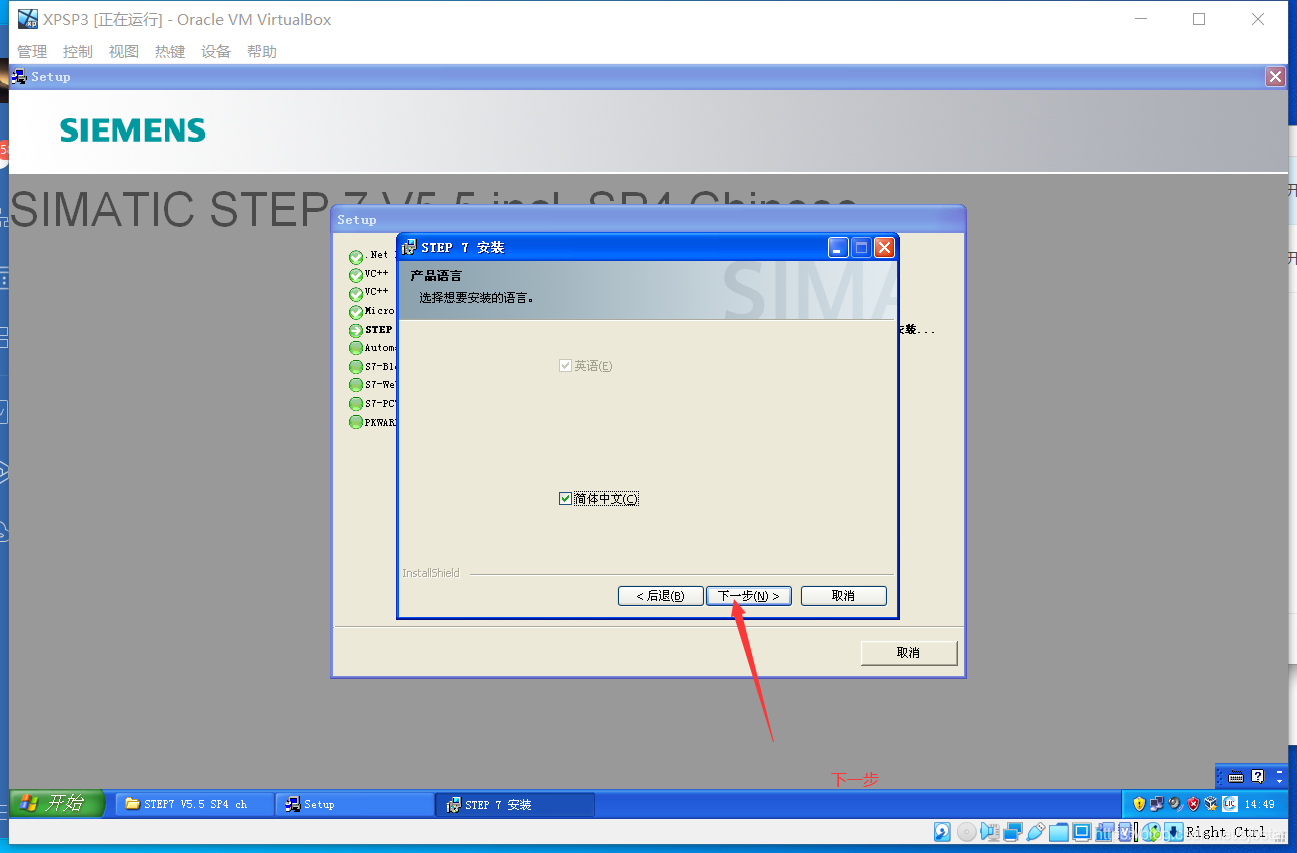
Task: Click 取消 in the outer Setup window
Action: click(x=909, y=653)
